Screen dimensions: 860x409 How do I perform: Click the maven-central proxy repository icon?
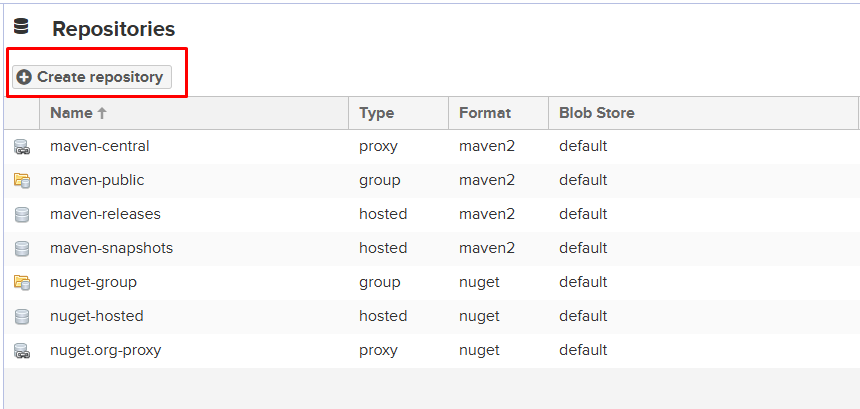pos(21,147)
